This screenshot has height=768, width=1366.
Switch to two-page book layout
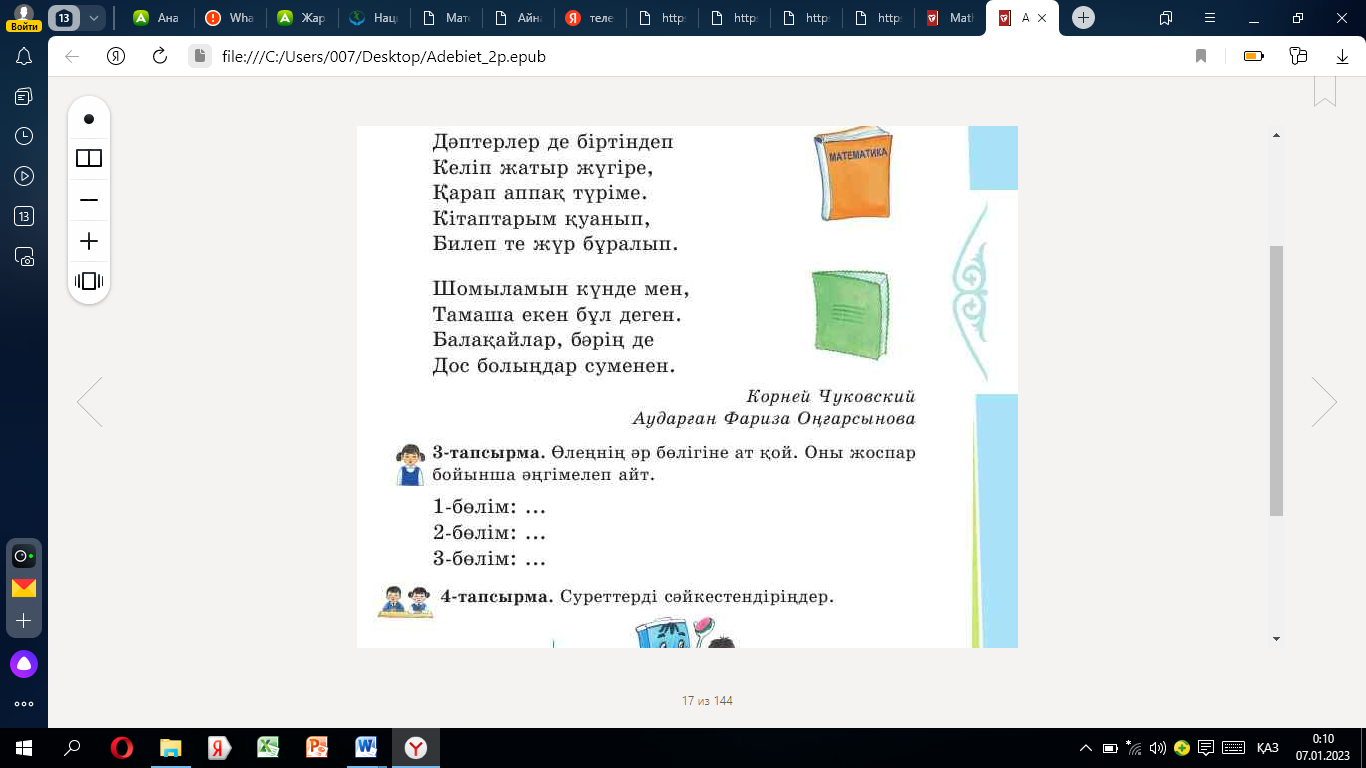coord(89,159)
